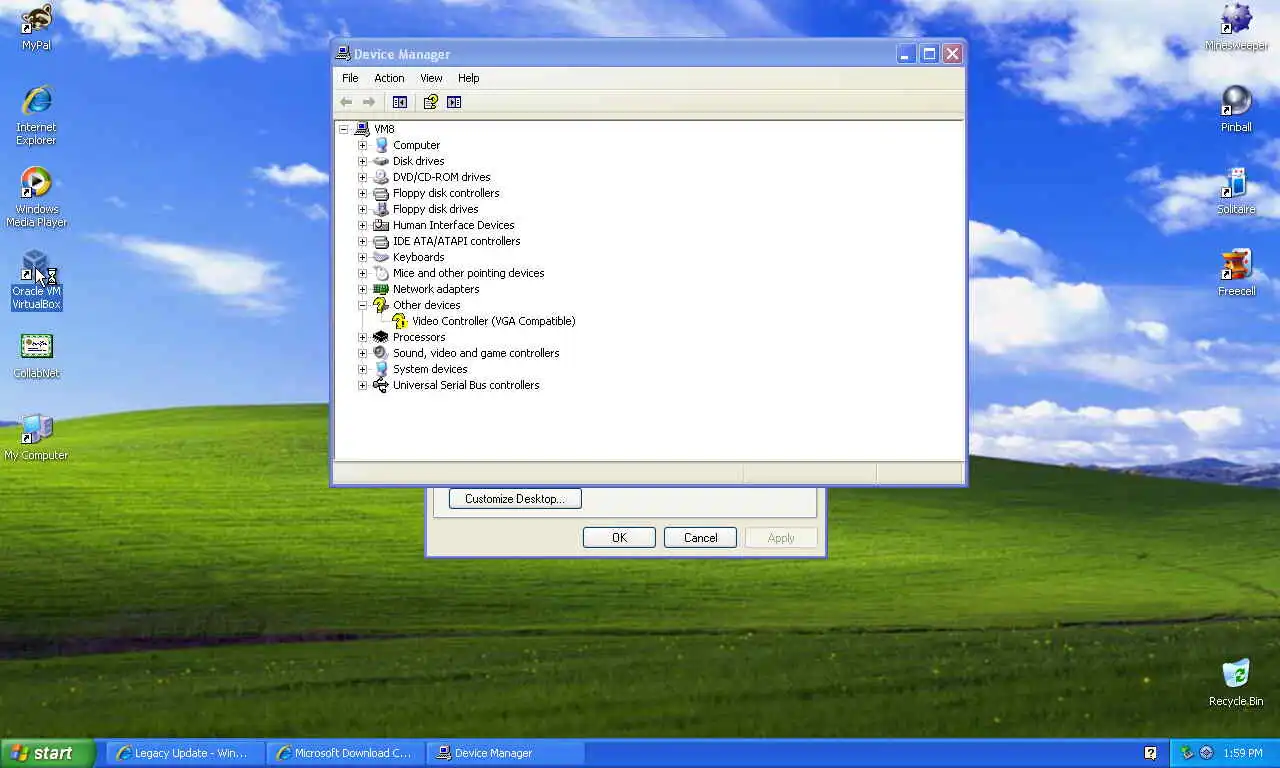Select the Video Controller (VGA Compatible) warning icon

400,321
